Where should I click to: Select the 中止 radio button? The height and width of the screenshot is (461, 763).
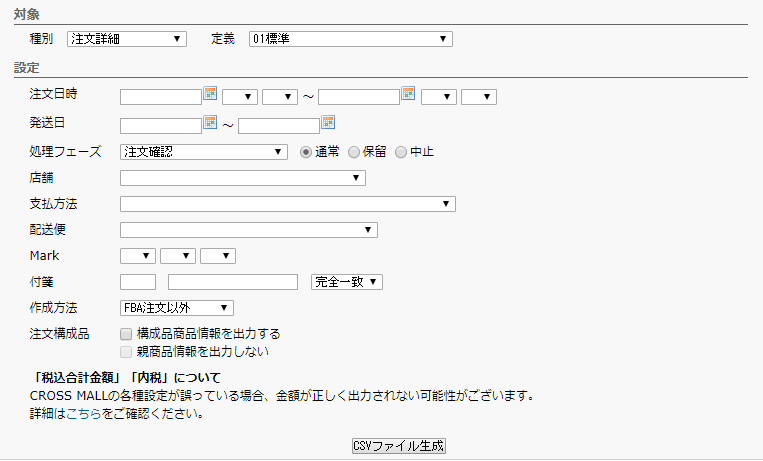click(400, 152)
